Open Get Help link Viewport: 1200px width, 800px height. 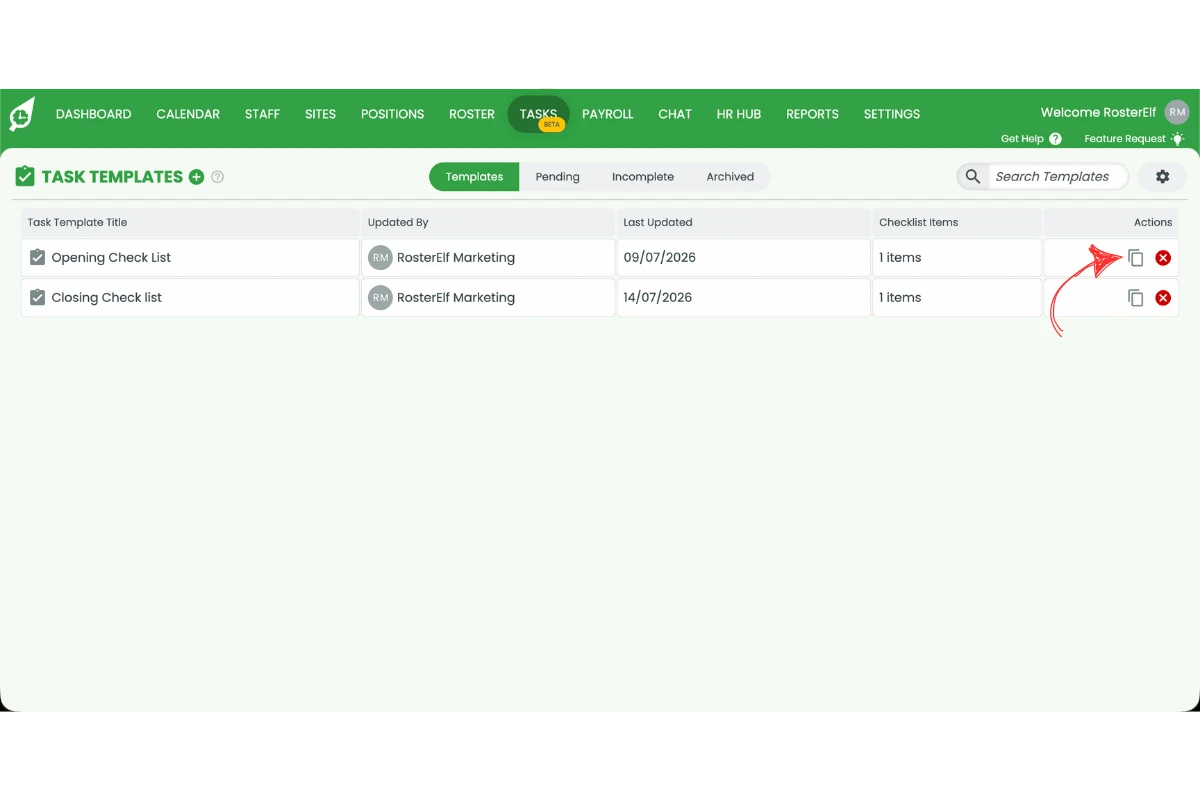[x=1031, y=139]
